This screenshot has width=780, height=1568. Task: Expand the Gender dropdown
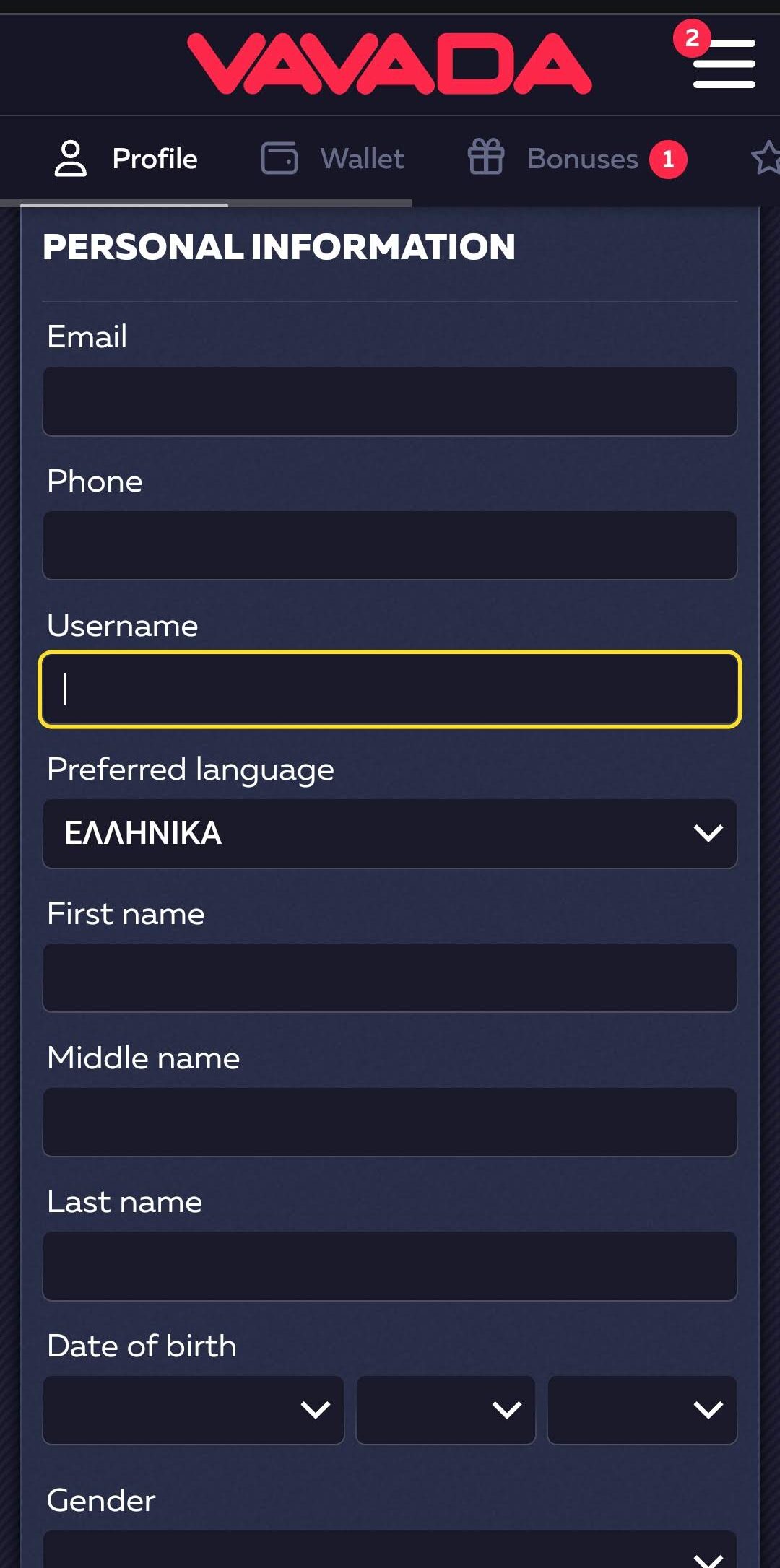390,1552
